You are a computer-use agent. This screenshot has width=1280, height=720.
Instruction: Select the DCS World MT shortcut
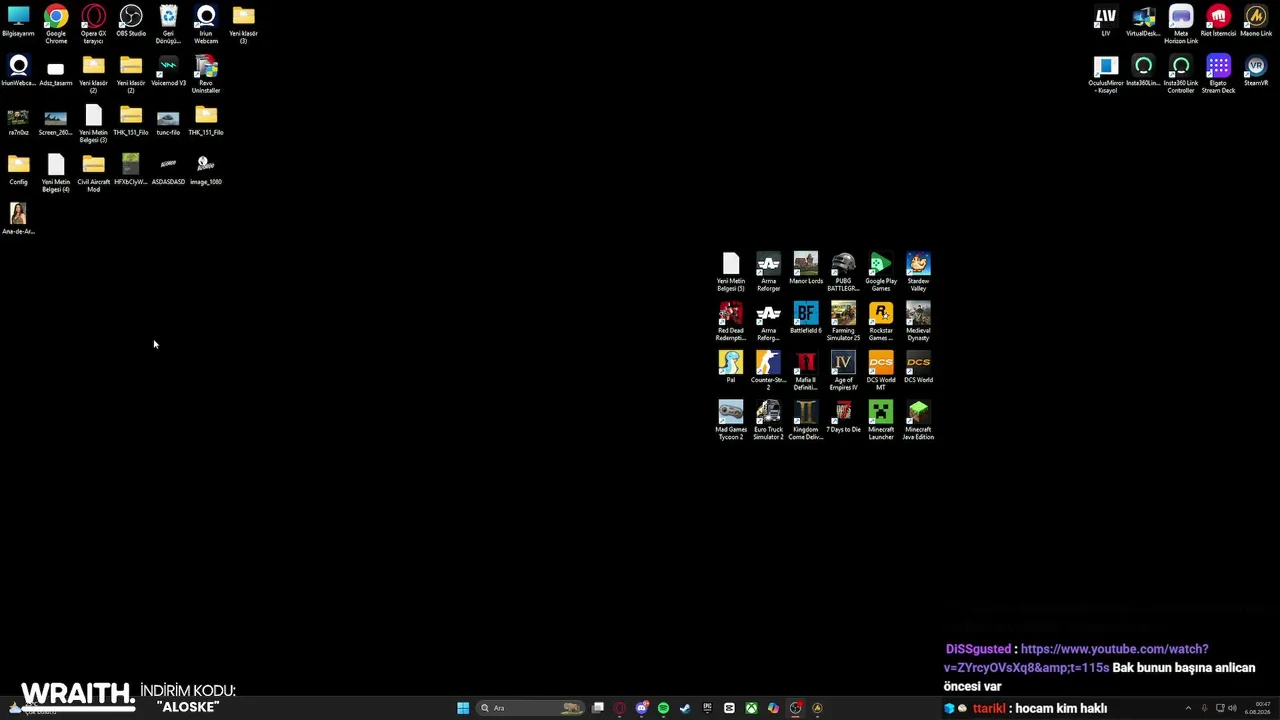(x=881, y=371)
